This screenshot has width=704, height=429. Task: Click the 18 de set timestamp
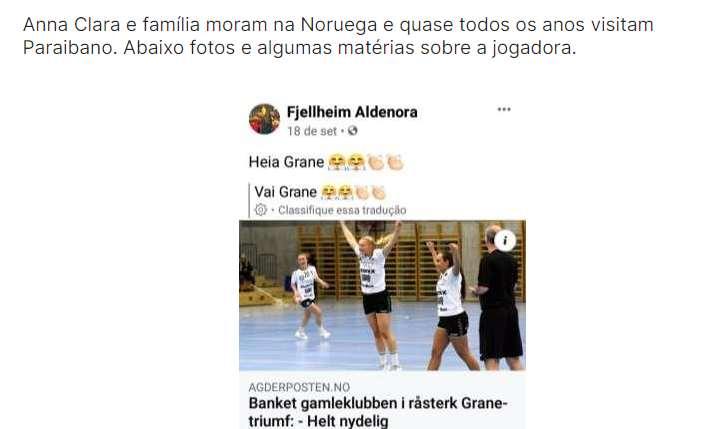click(x=312, y=131)
